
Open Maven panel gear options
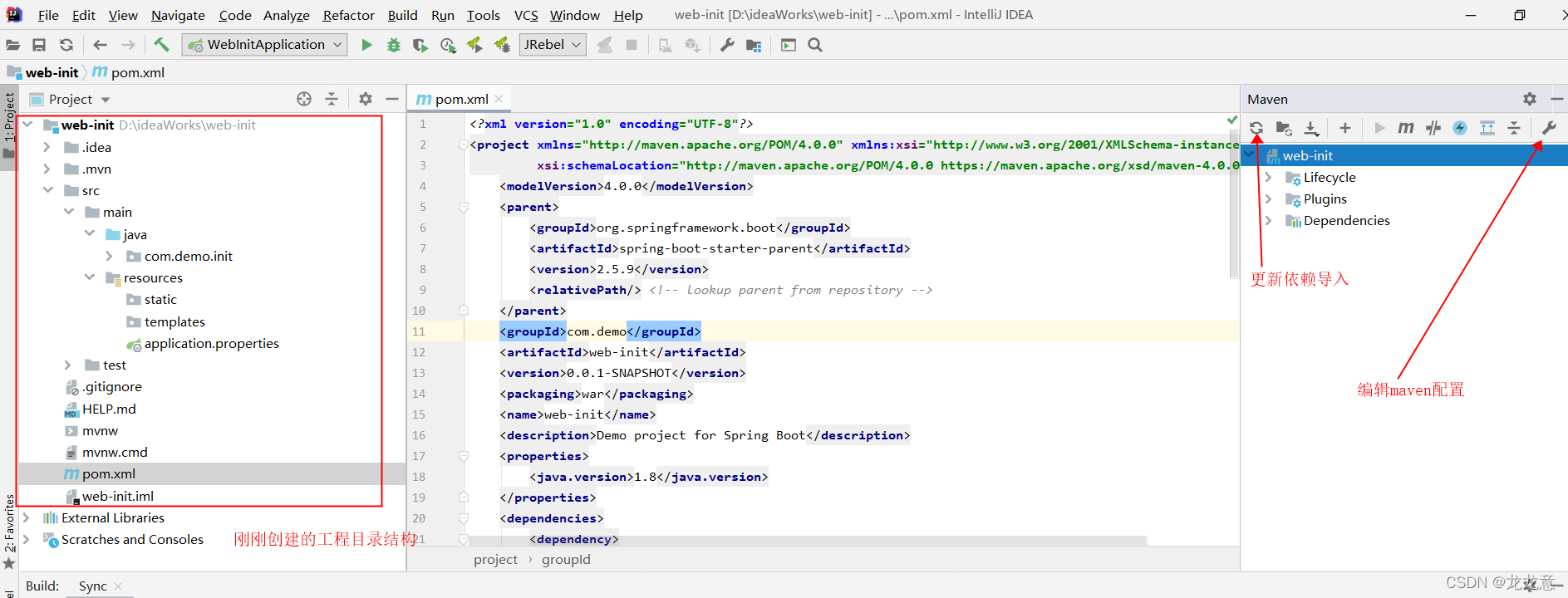coord(1530,99)
